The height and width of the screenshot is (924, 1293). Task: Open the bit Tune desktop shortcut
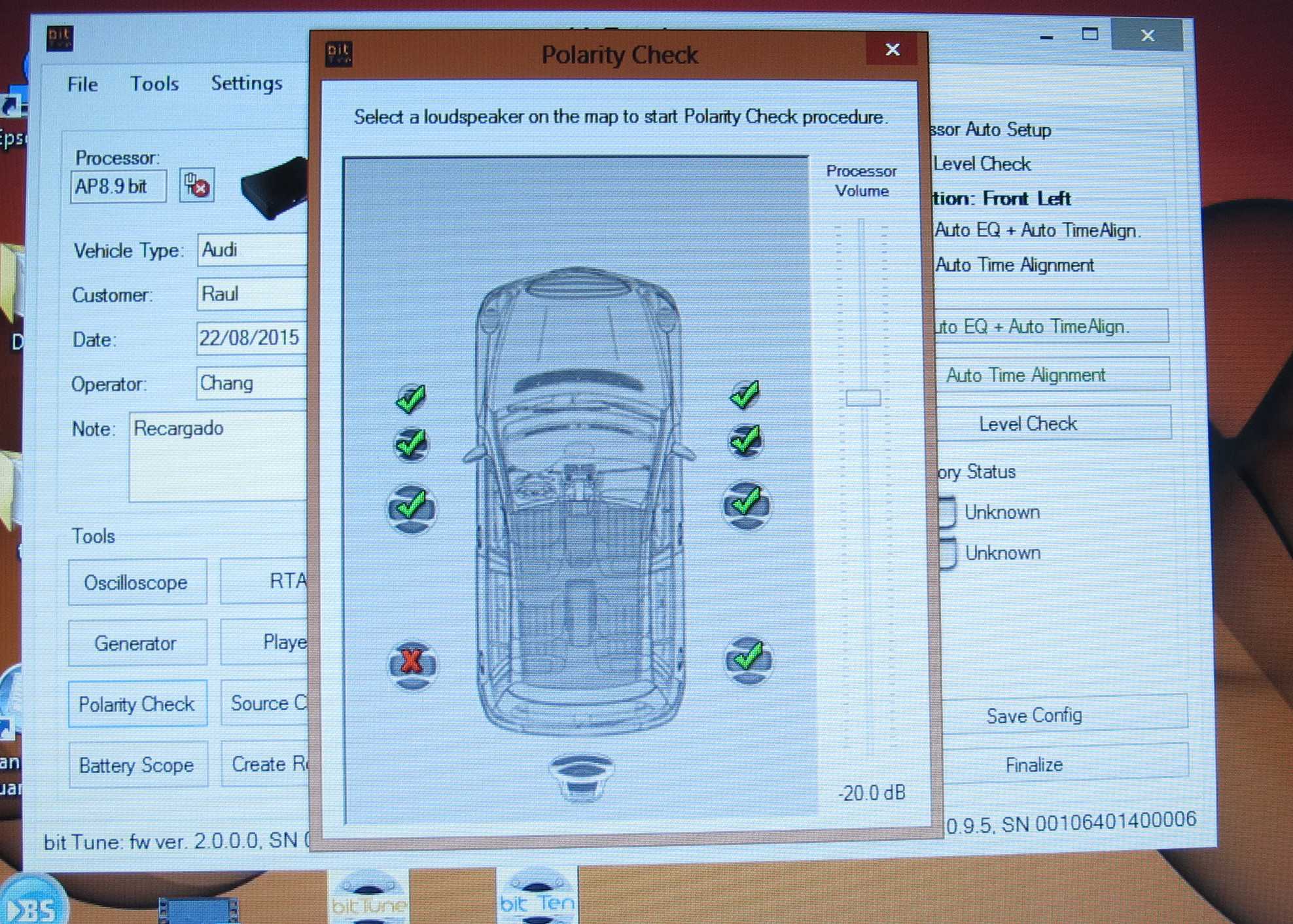[368, 896]
